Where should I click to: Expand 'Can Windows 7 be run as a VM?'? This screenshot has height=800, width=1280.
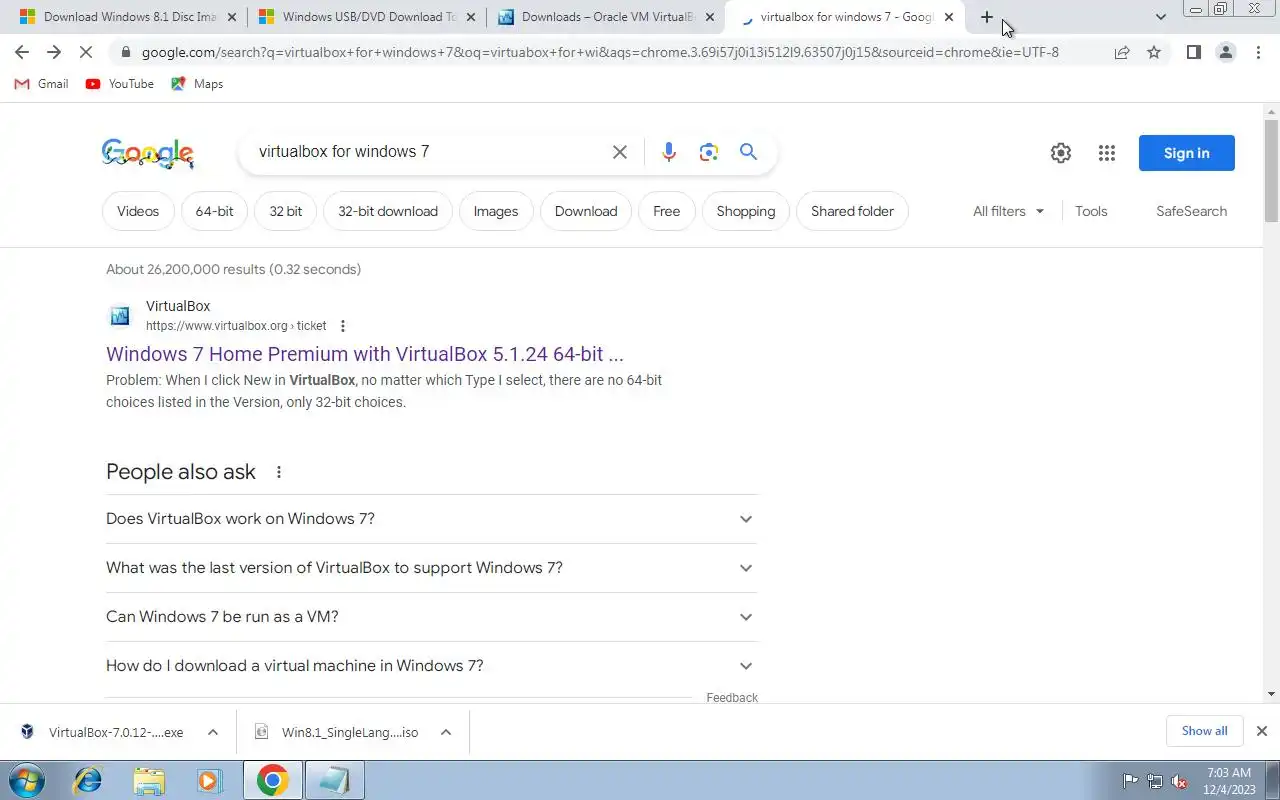pyautogui.click(x=432, y=617)
